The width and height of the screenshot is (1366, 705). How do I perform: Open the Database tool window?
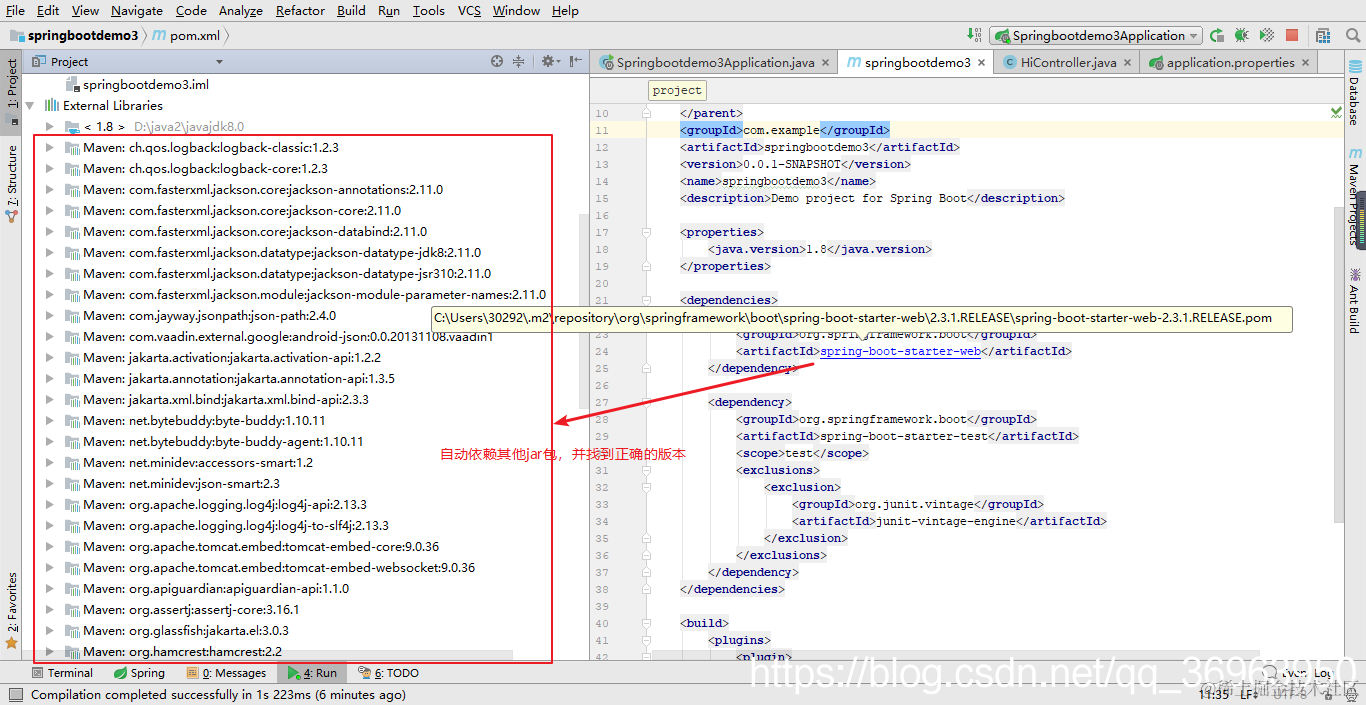coord(1355,94)
